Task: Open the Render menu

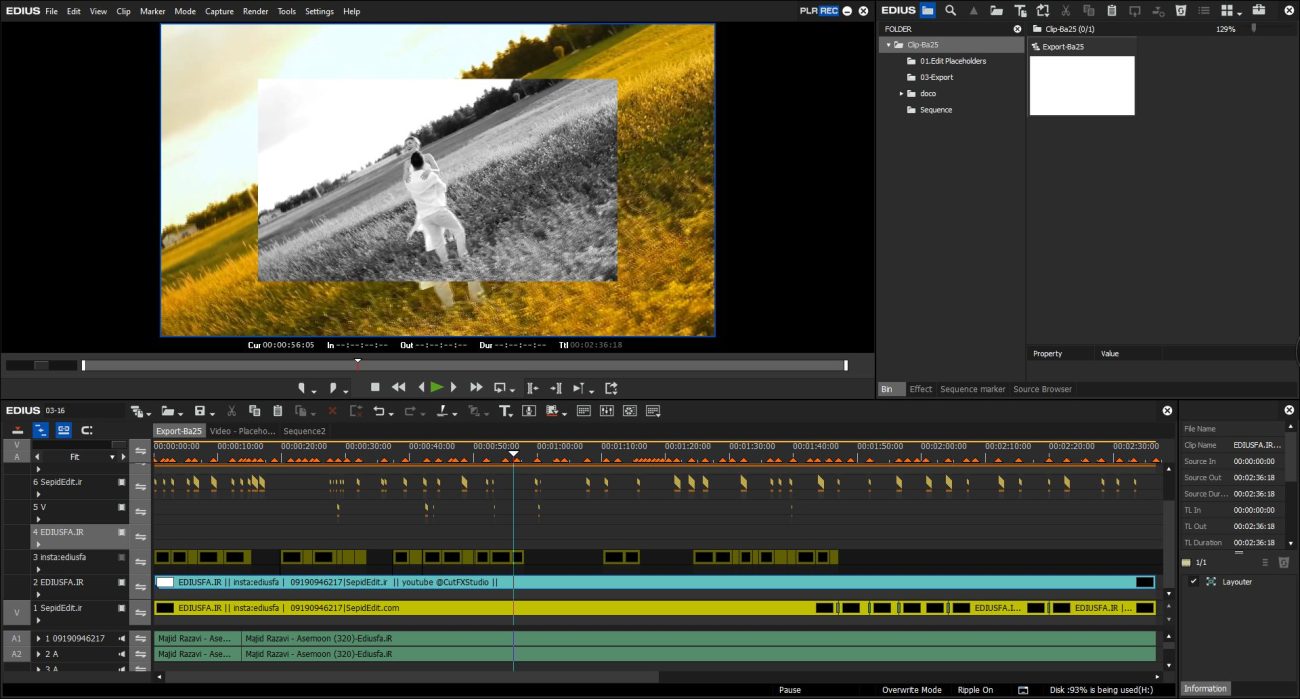Action: (255, 11)
